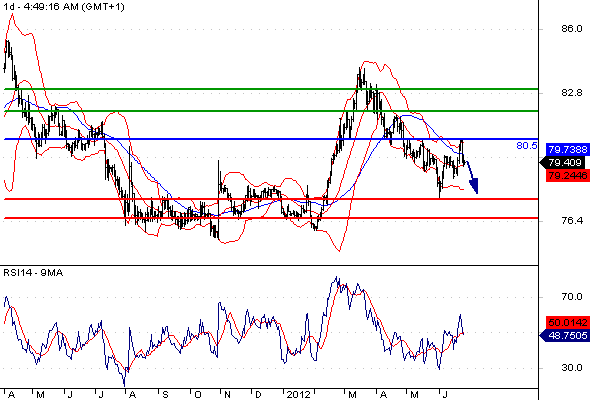The width and height of the screenshot is (590, 400).
Task: Click the 1d timeframe timestamp header
Action: (x=64, y=7)
